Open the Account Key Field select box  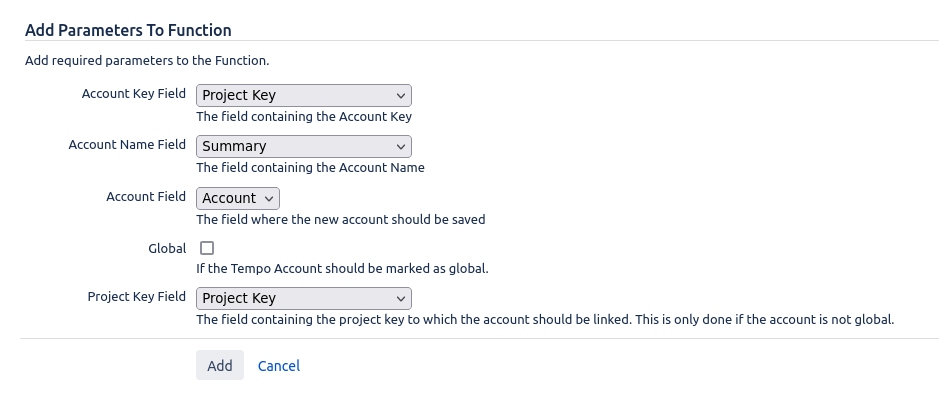304,96
